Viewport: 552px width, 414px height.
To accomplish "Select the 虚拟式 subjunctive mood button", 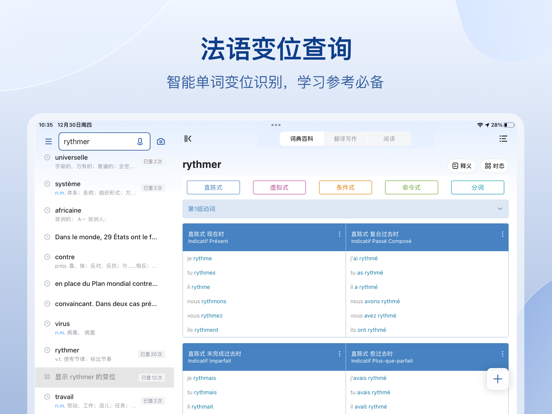I will 279,187.
